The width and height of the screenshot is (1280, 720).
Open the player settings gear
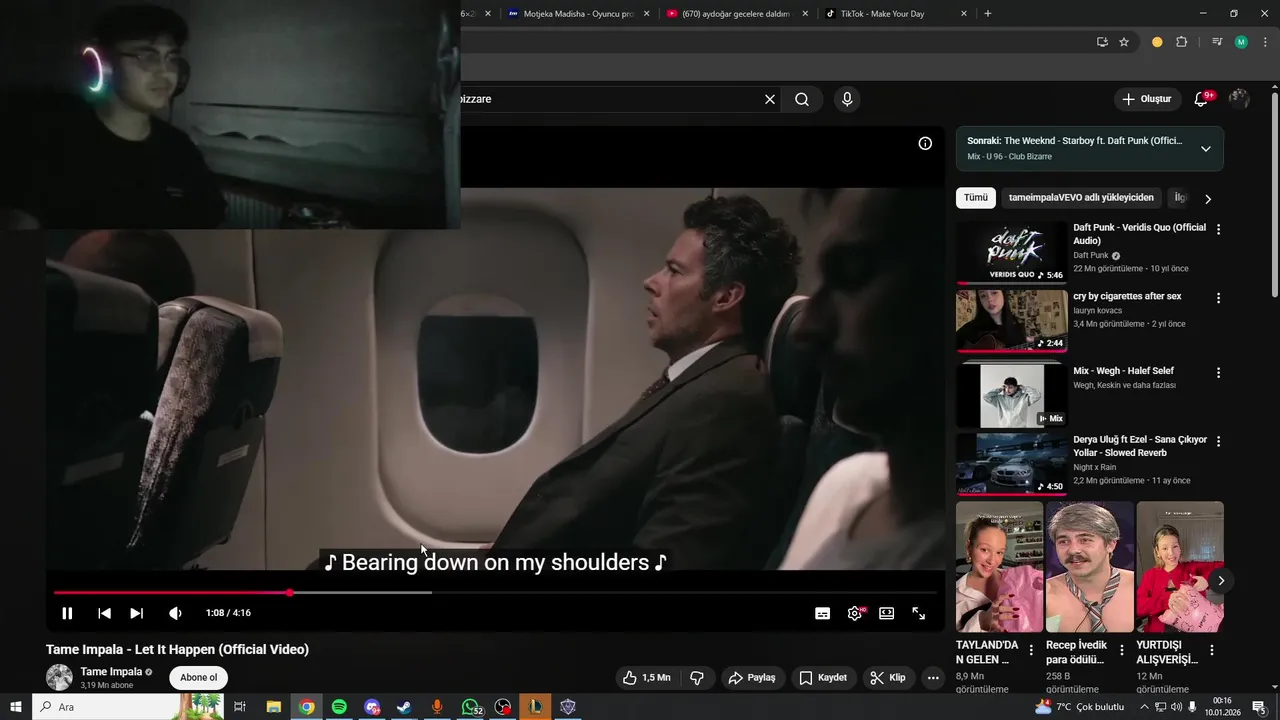(855, 613)
